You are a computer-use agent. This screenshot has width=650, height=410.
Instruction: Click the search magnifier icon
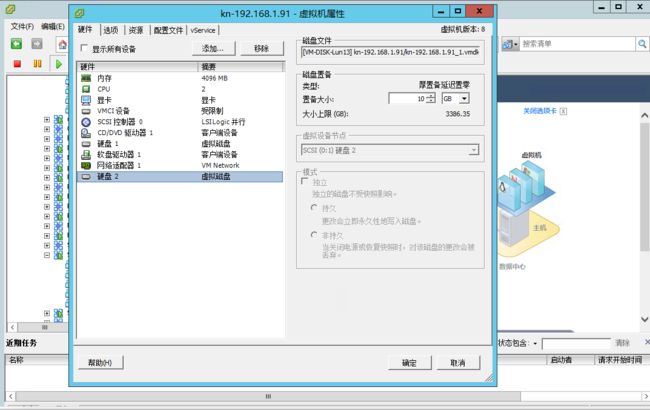coord(642,44)
